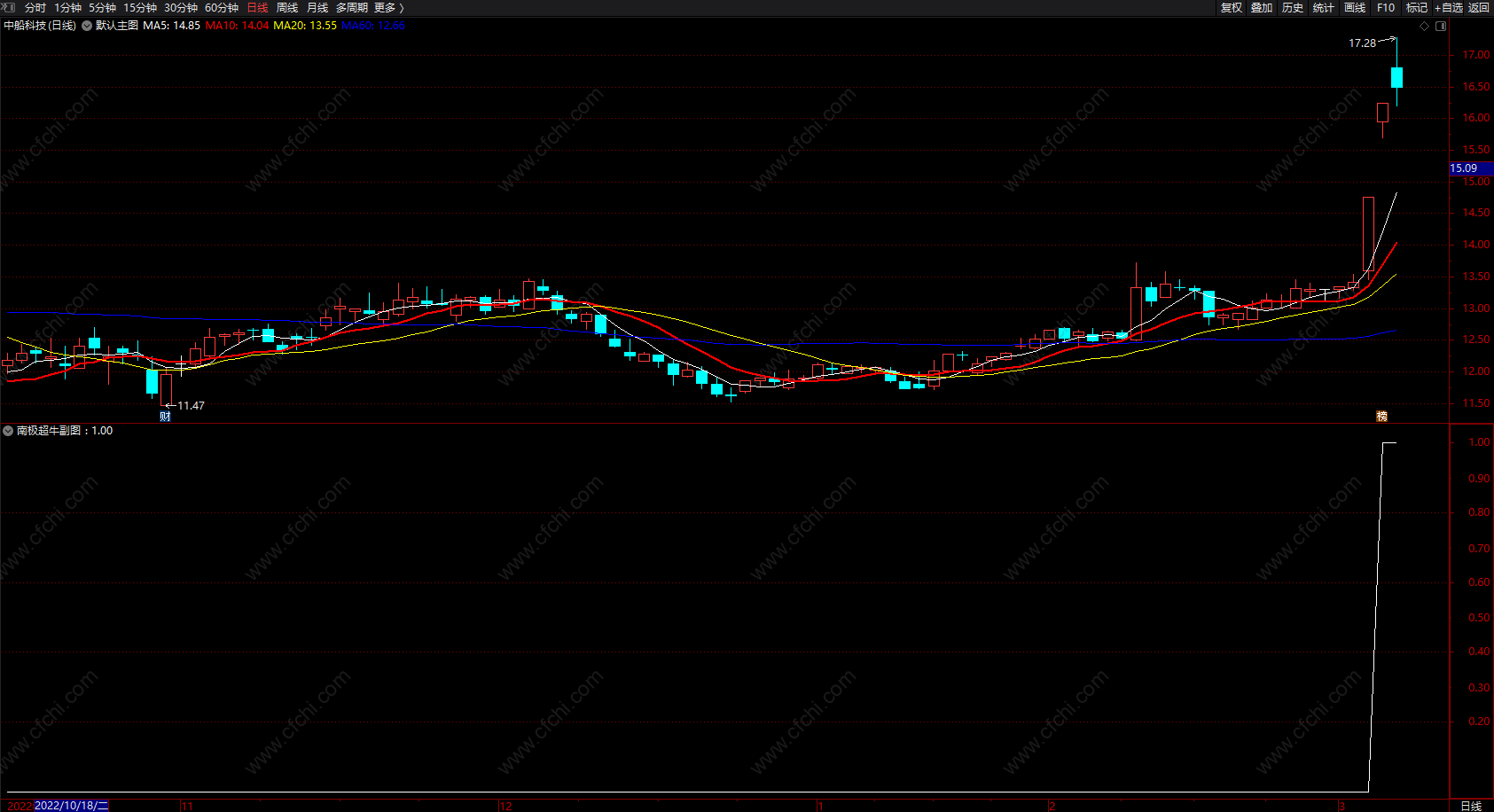Select the 5分钟 period tab

[102, 7]
